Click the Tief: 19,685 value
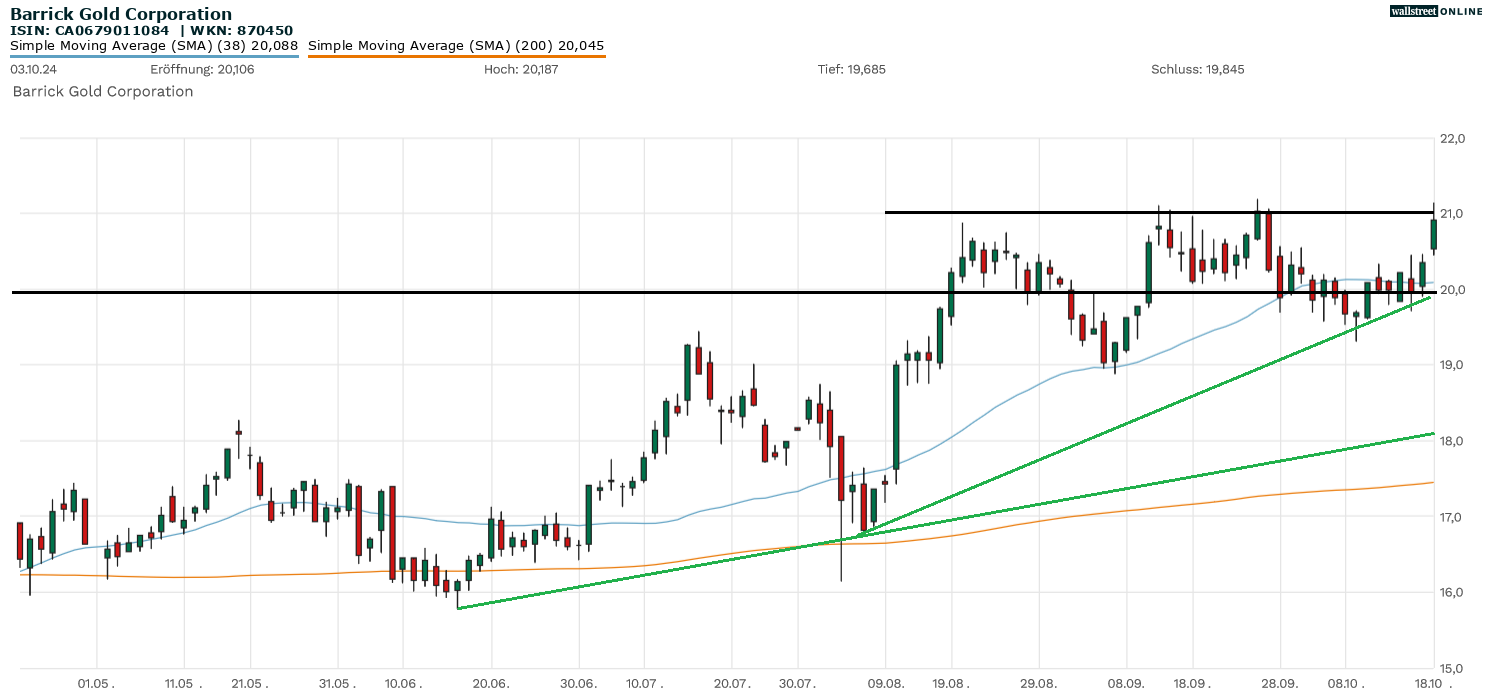 coord(852,70)
